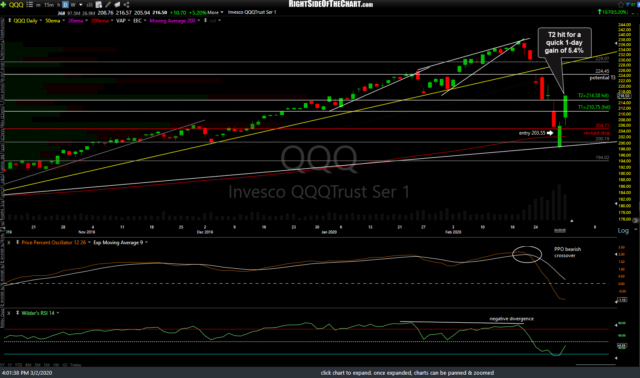Close the Price Percent Oscillator pane
Screen dimensions: 640x378
pyautogui.click(x=9, y=242)
